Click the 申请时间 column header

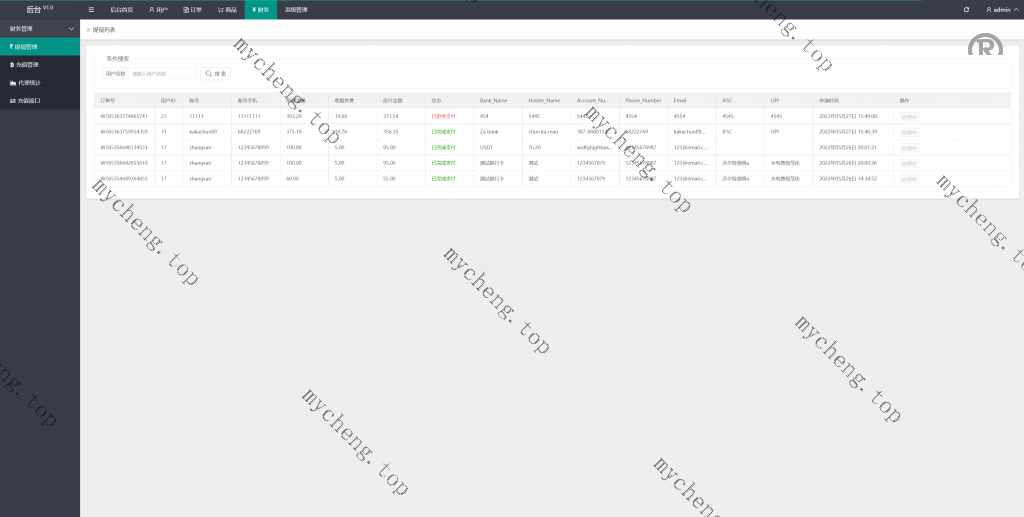[829, 100]
